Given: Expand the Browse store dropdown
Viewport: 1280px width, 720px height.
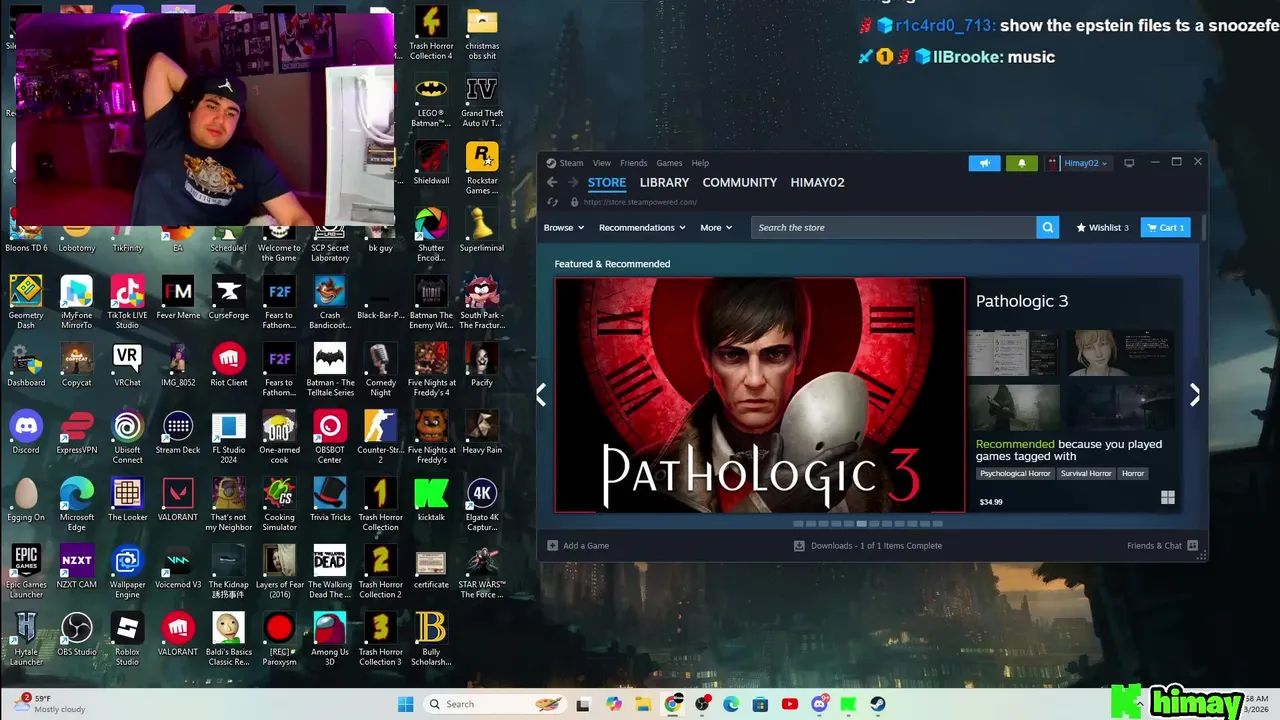Looking at the screenshot, I should 564,228.
